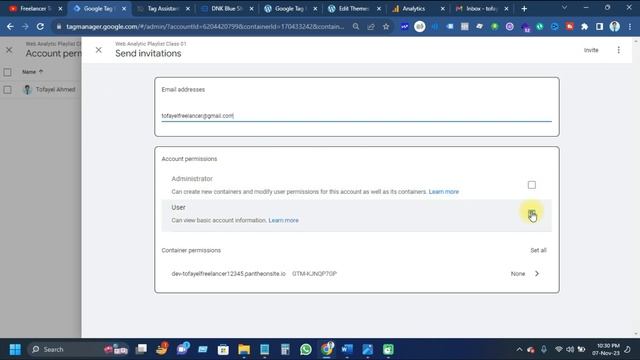Open the three-dot more options menu
Screen dimensions: 640x360
coord(618,50)
